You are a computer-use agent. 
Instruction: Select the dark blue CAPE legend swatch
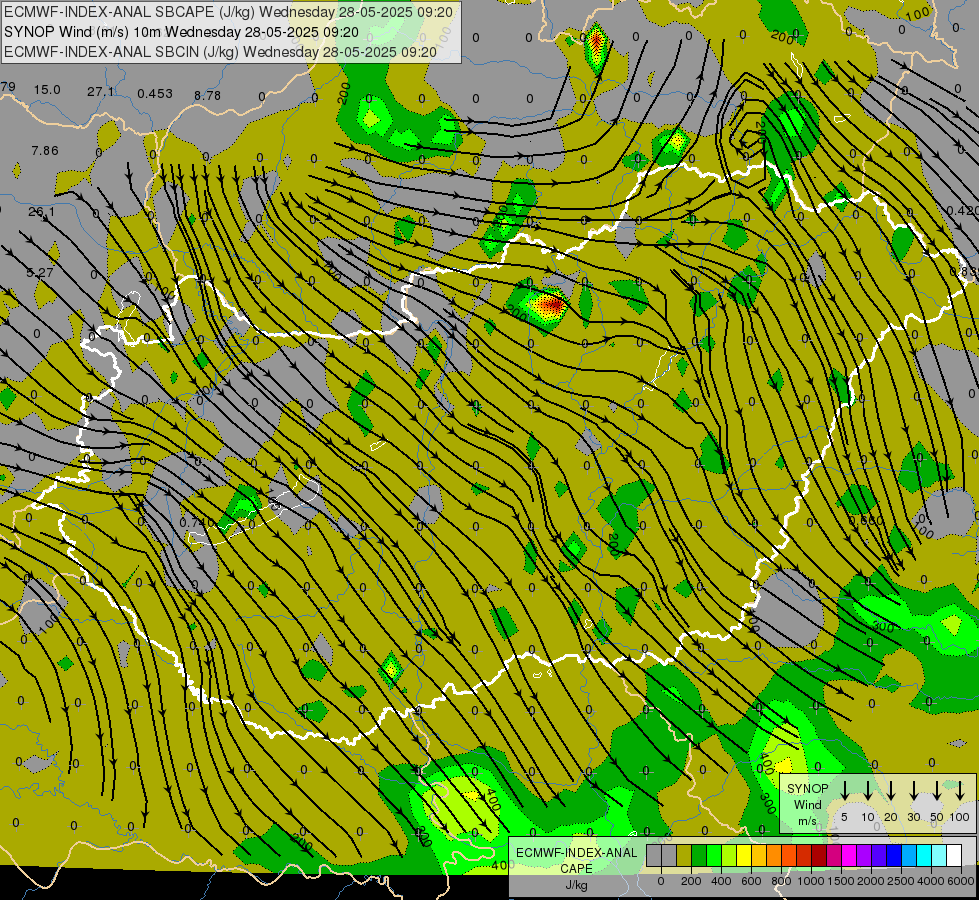893,855
